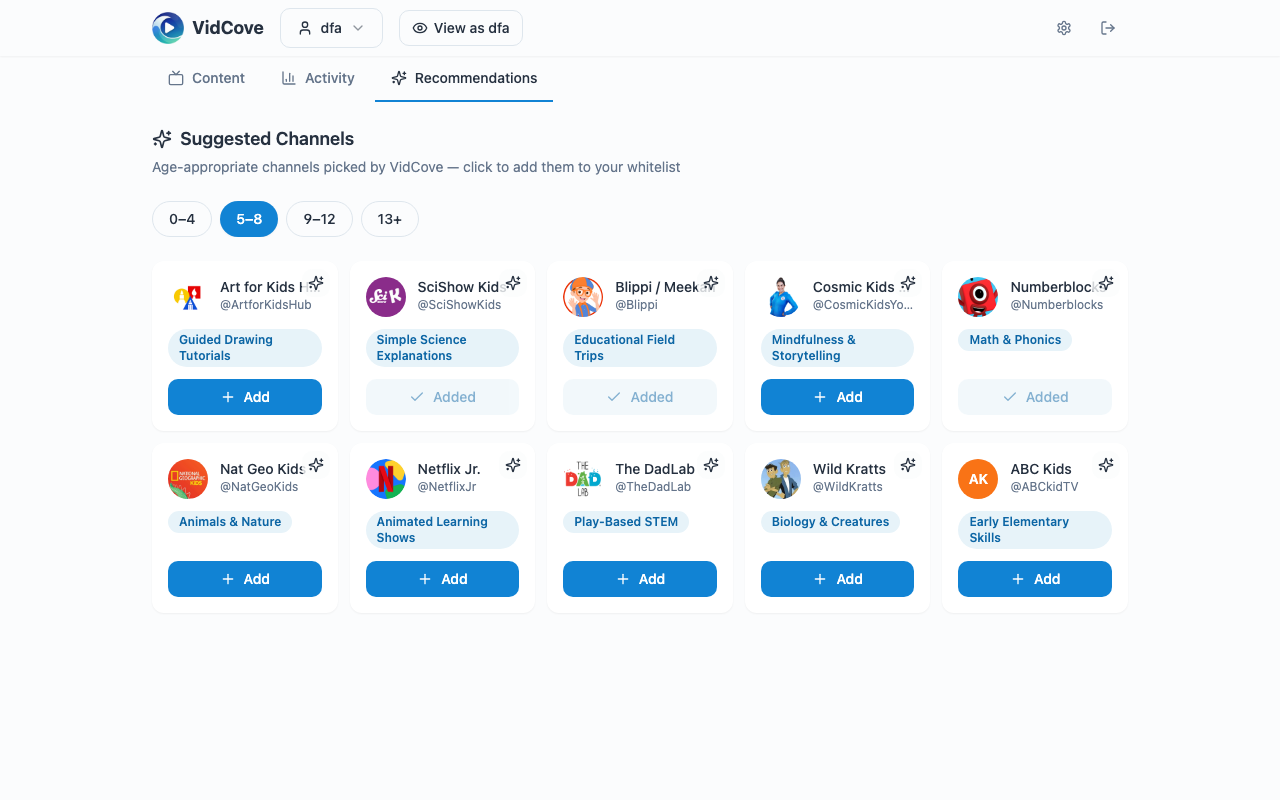Switch to the Content tab
This screenshot has width=1280, height=800.
coord(206,78)
